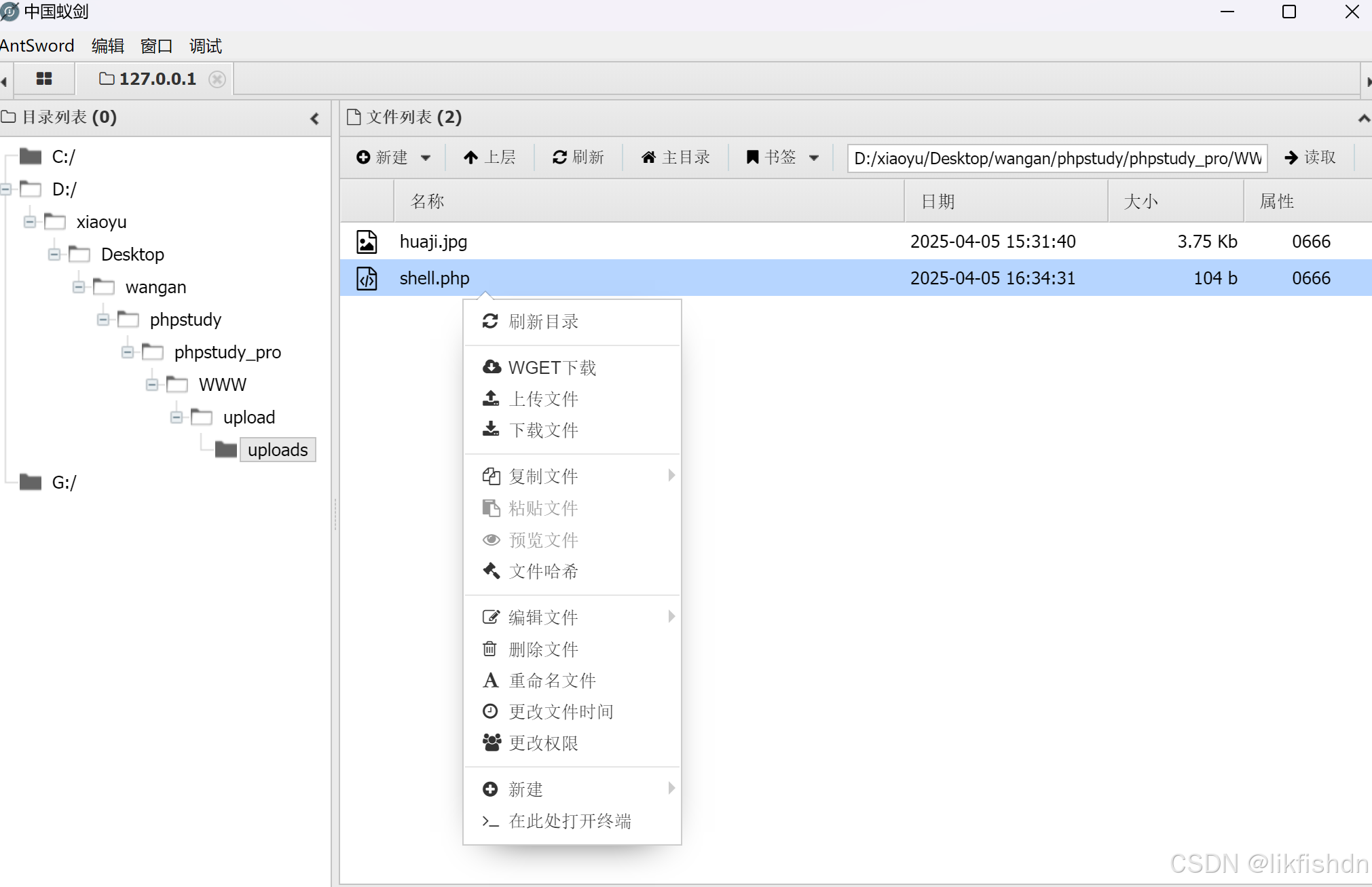Click the home grid icon tab
The height and width of the screenshot is (887, 1372).
44,79
